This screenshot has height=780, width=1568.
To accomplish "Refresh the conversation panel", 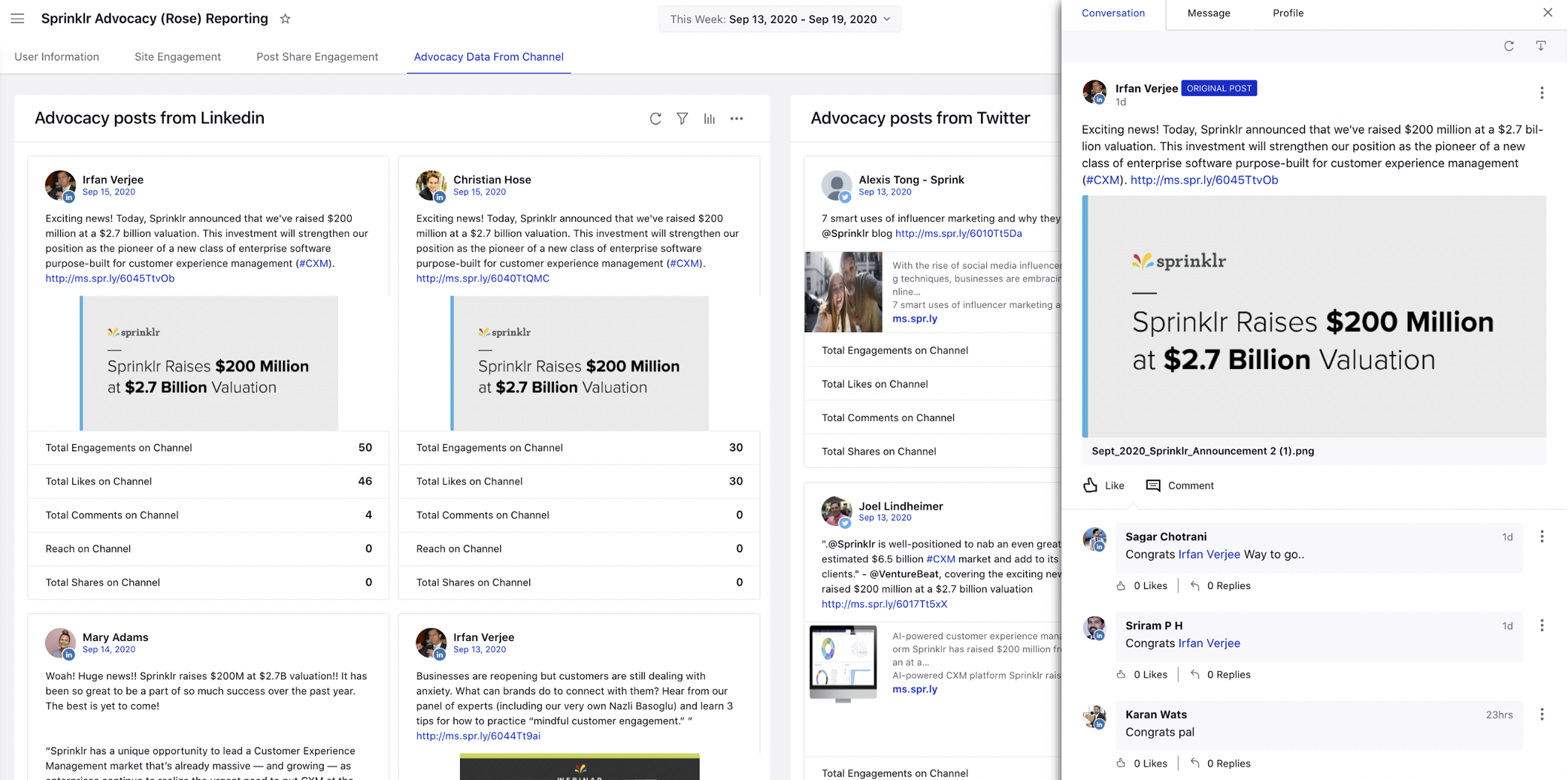I will point(1509,46).
